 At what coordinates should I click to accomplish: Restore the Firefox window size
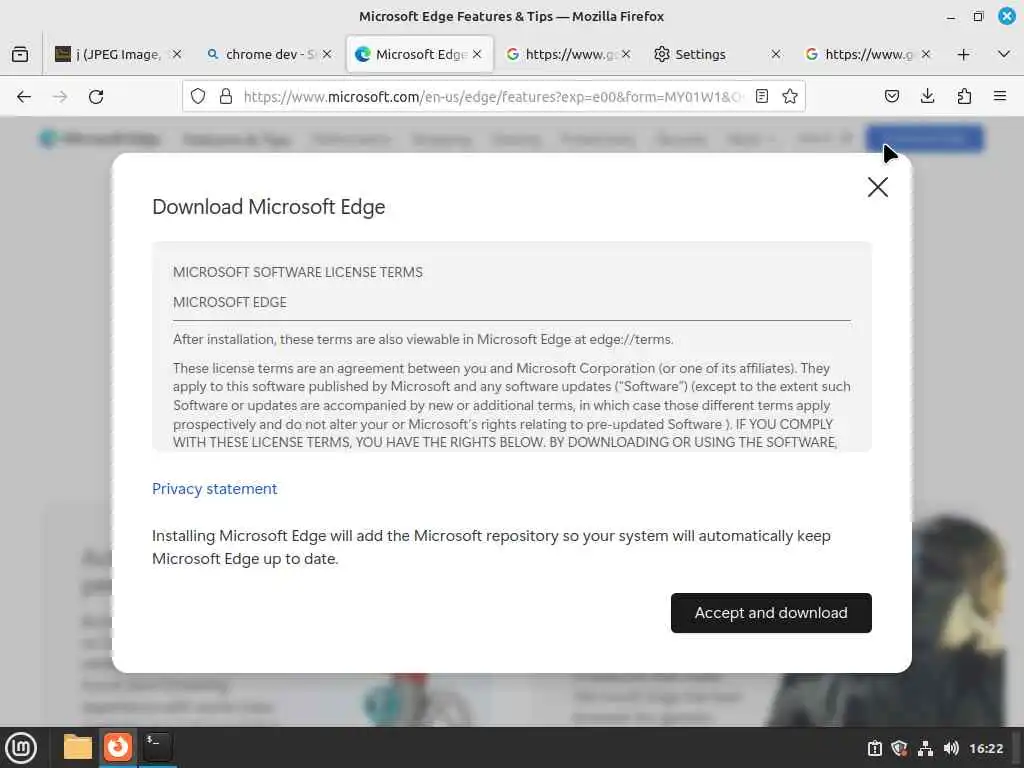pos(978,16)
